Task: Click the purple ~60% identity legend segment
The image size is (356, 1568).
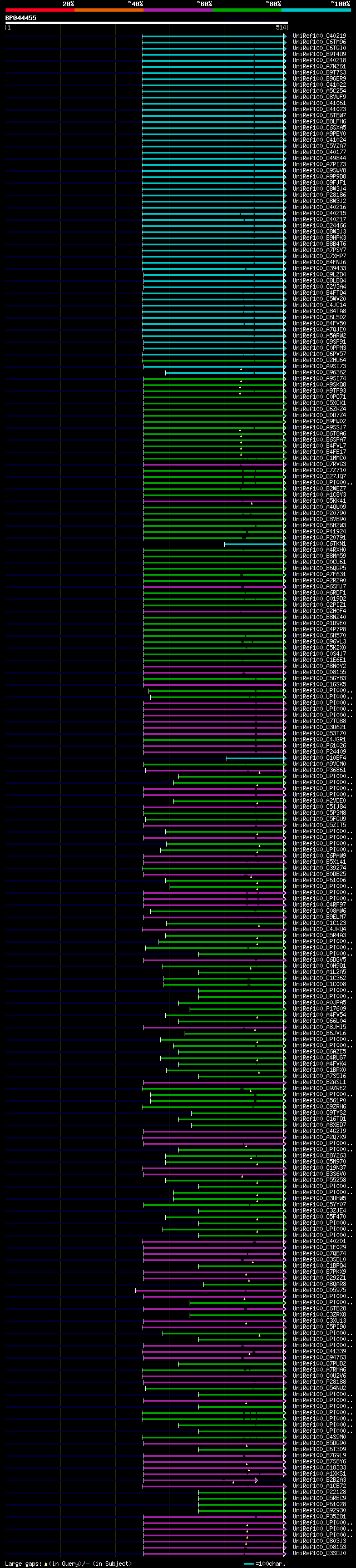Action: [x=179, y=10]
